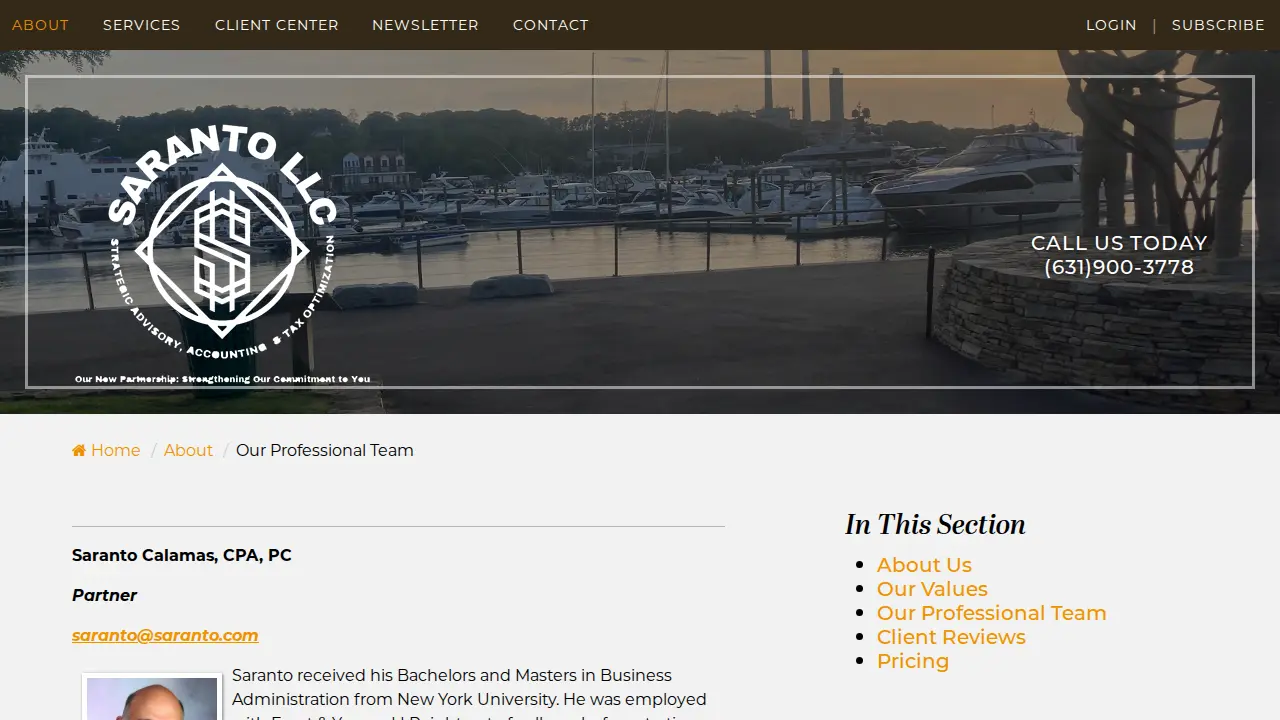
Task: Open Client Reviews in sidebar
Action: (x=951, y=637)
